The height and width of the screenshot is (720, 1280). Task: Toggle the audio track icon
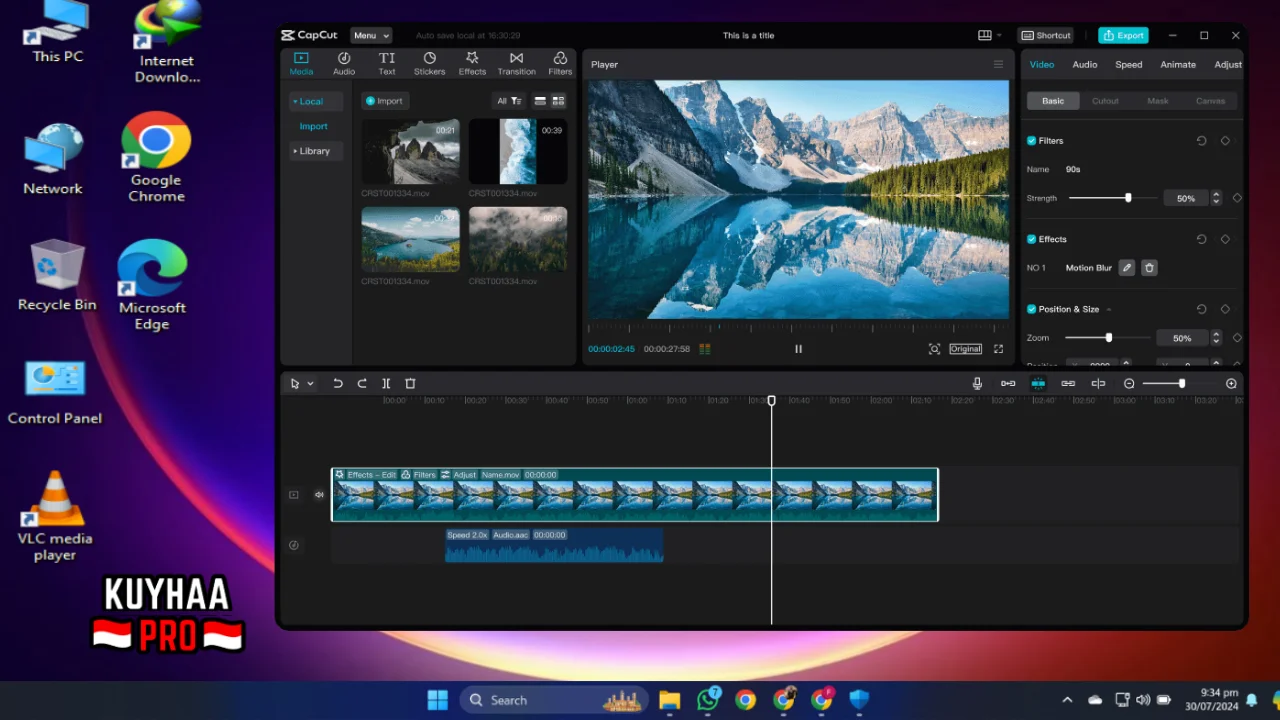[294, 545]
